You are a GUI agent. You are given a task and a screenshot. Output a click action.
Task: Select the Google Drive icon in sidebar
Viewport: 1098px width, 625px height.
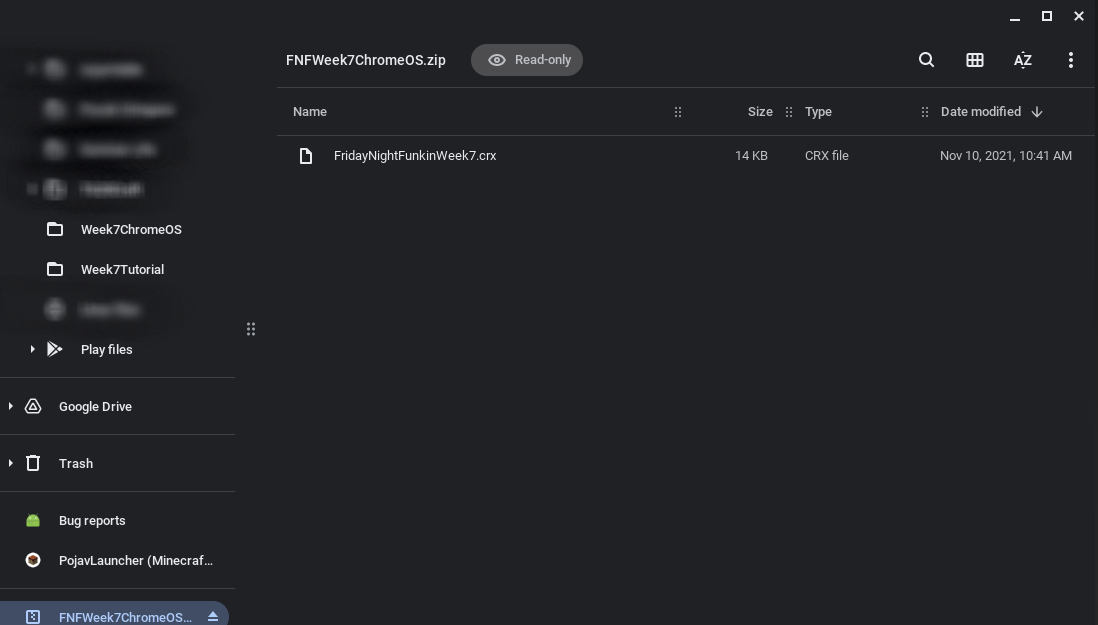point(33,407)
